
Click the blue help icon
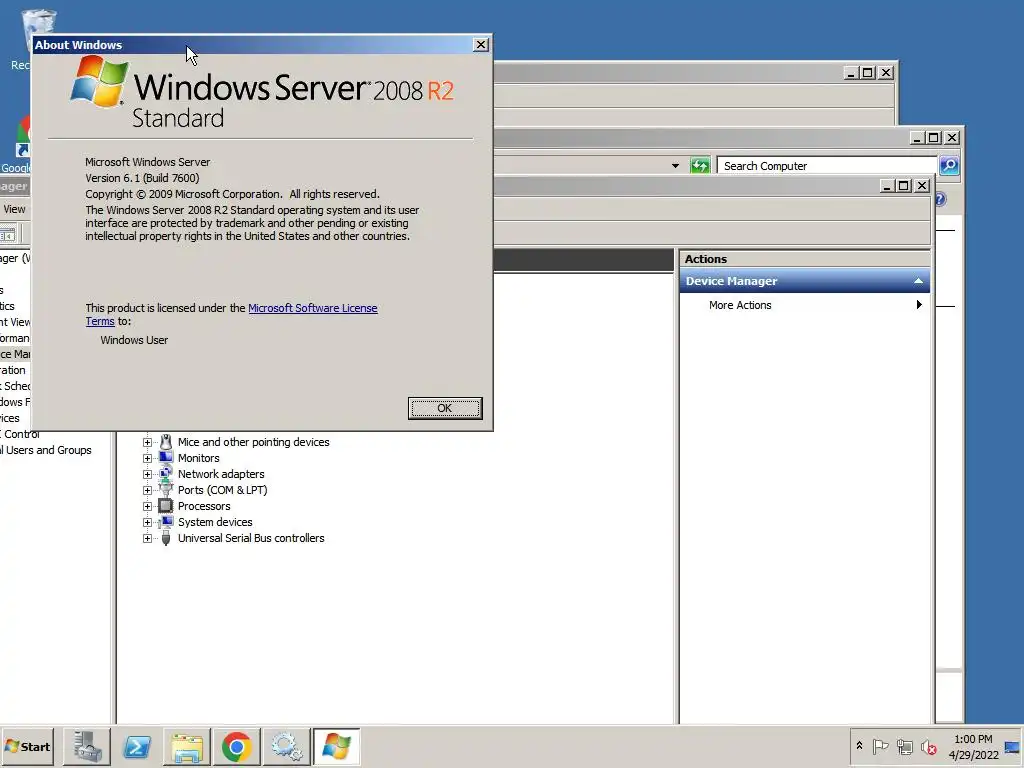[941, 199]
